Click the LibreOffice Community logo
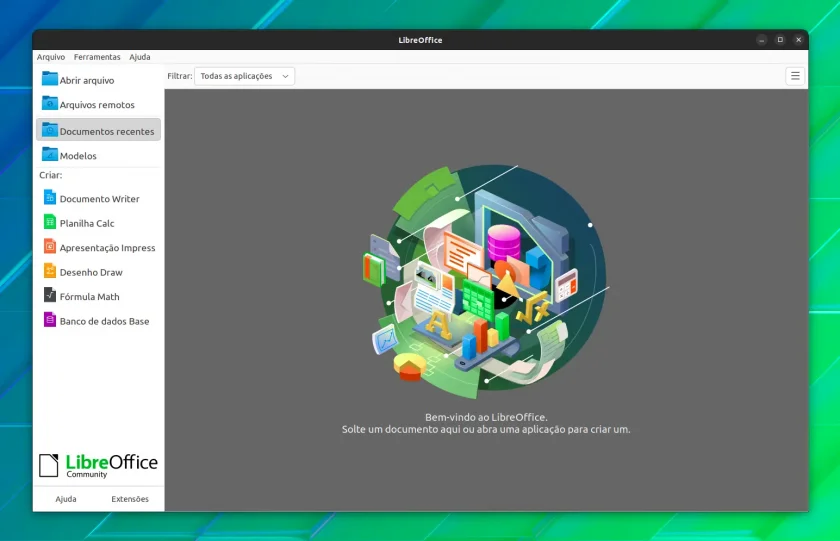840x541 pixels. (99, 465)
